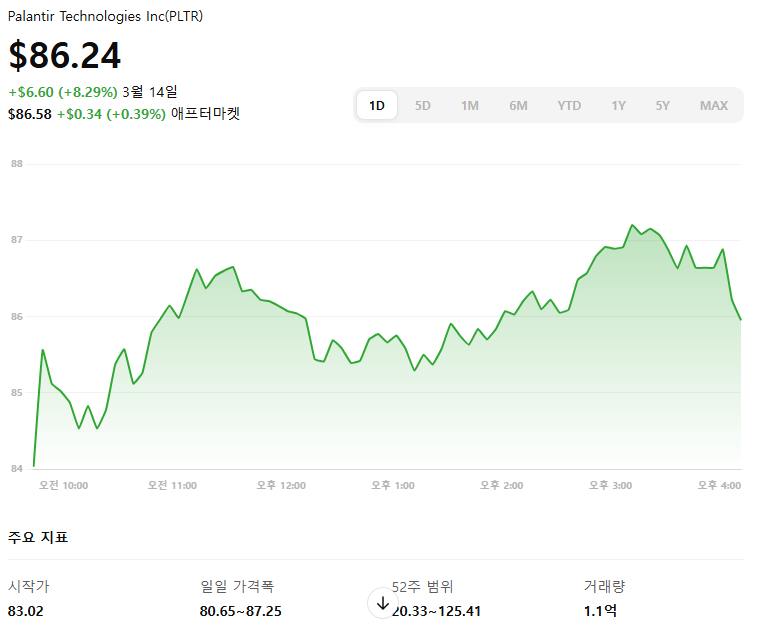Show the MAX range chart

pyautogui.click(x=713, y=106)
